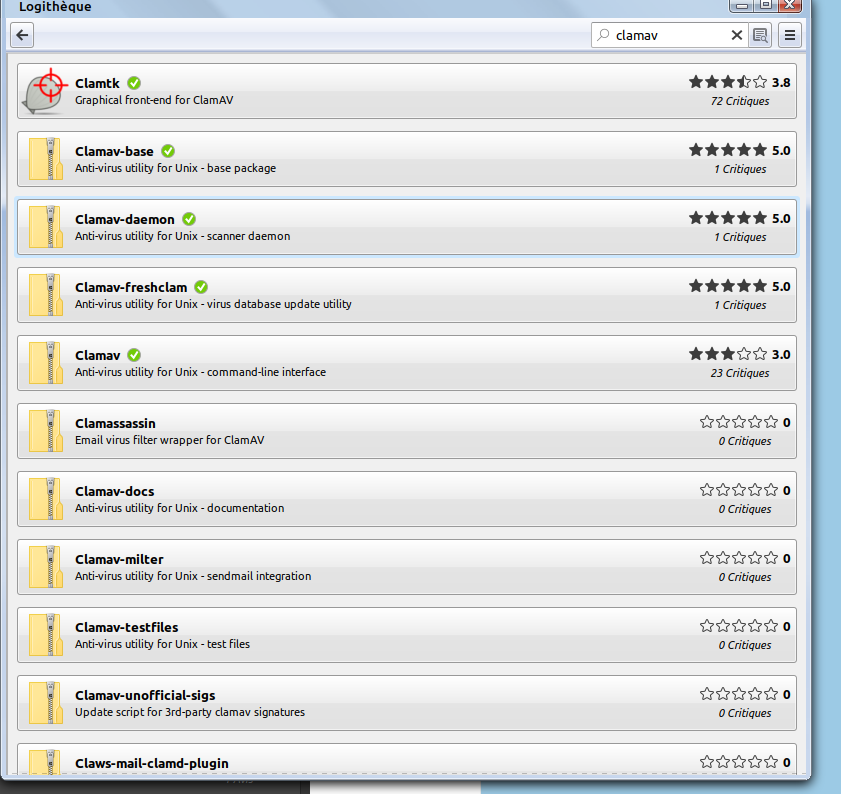Select the Clamav-testfiles title
This screenshot has height=794, width=841.
(127, 627)
